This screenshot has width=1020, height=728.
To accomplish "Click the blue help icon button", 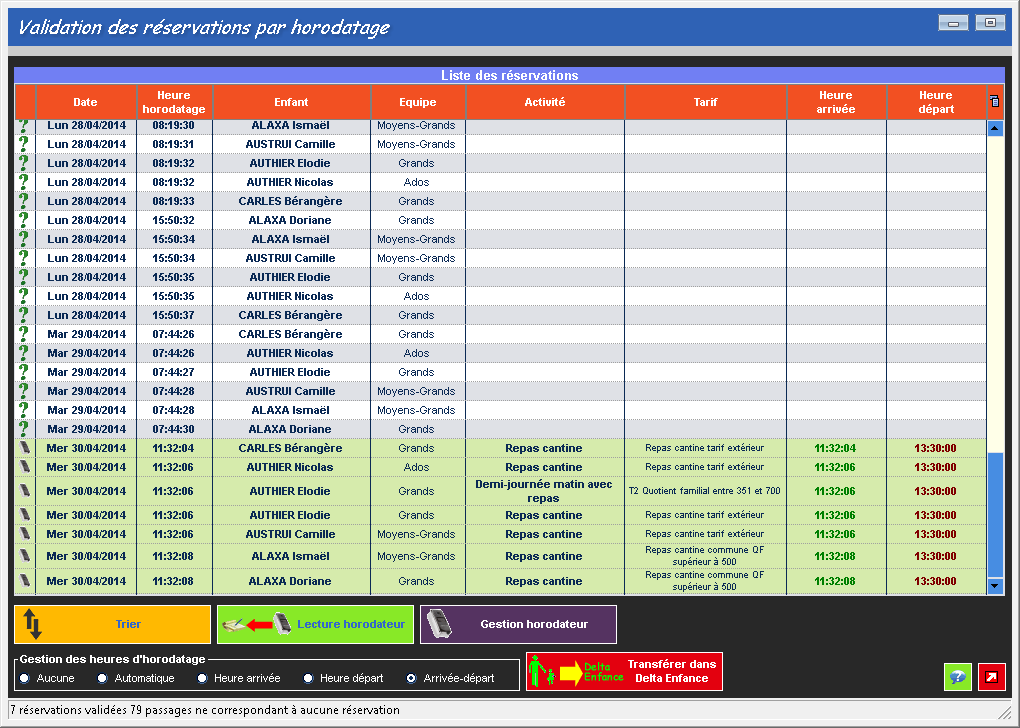I will point(957,677).
